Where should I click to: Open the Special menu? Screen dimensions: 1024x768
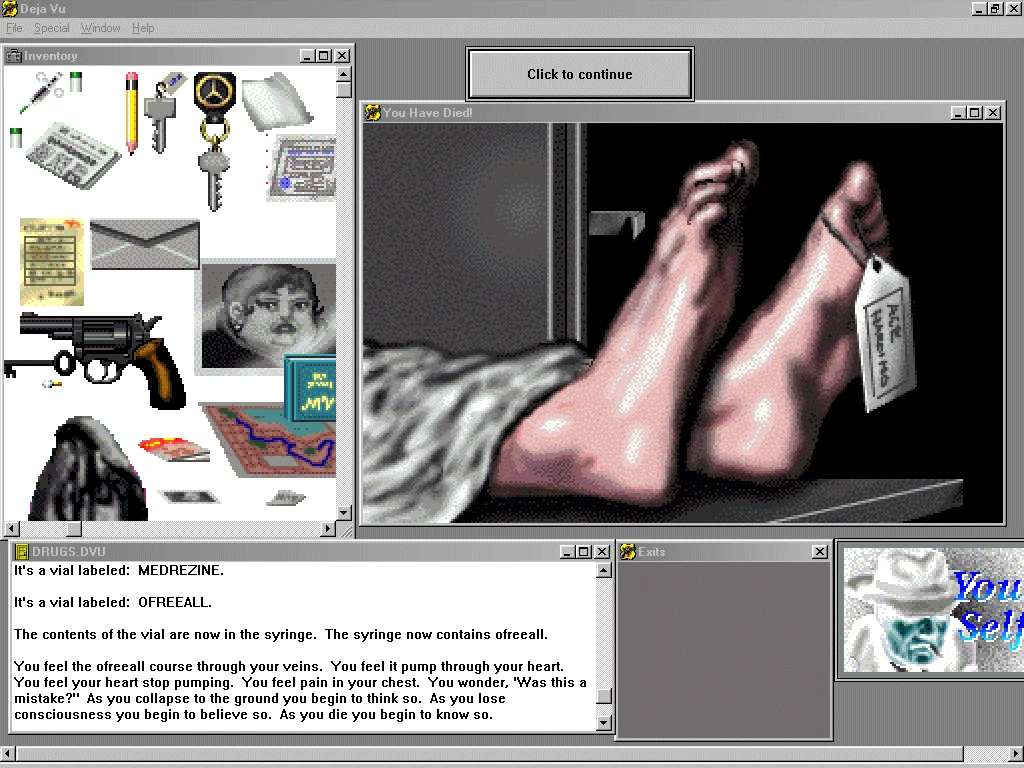click(x=52, y=28)
